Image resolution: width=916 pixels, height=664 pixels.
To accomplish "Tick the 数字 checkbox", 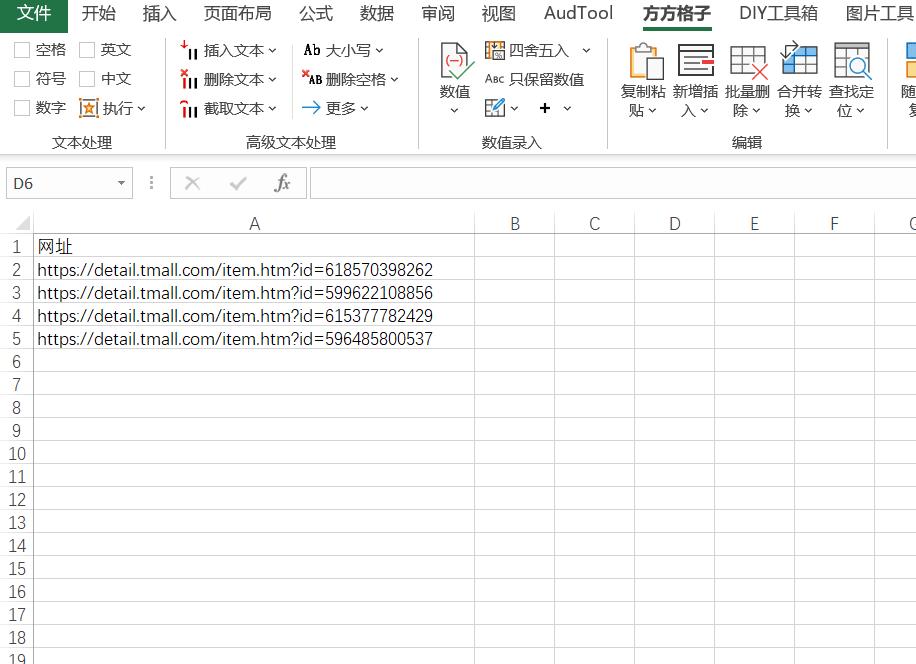I will click(22, 107).
